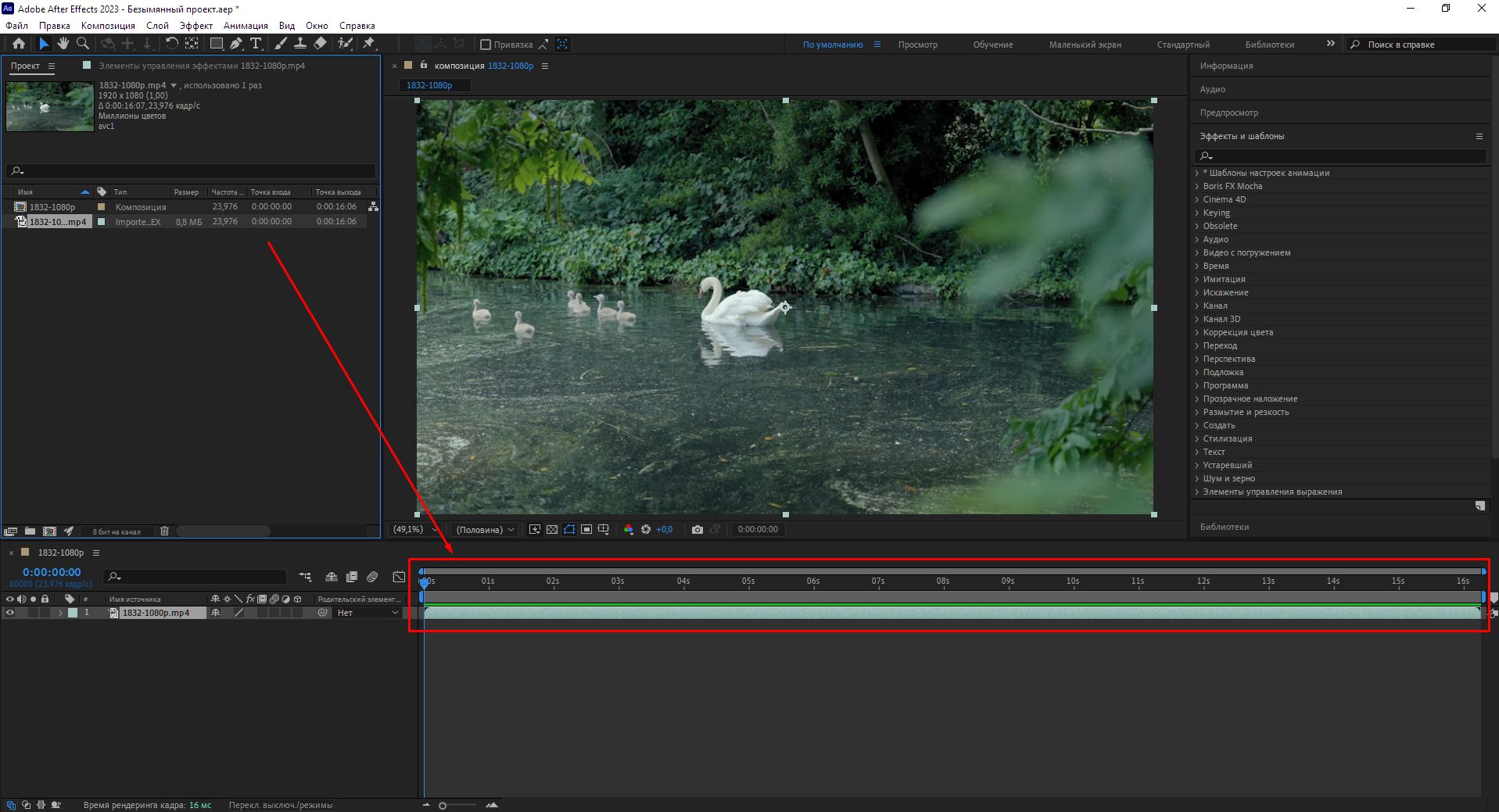The width and height of the screenshot is (1499, 812).
Task: Toggle the shy switch for layer 1
Action: click(215, 613)
